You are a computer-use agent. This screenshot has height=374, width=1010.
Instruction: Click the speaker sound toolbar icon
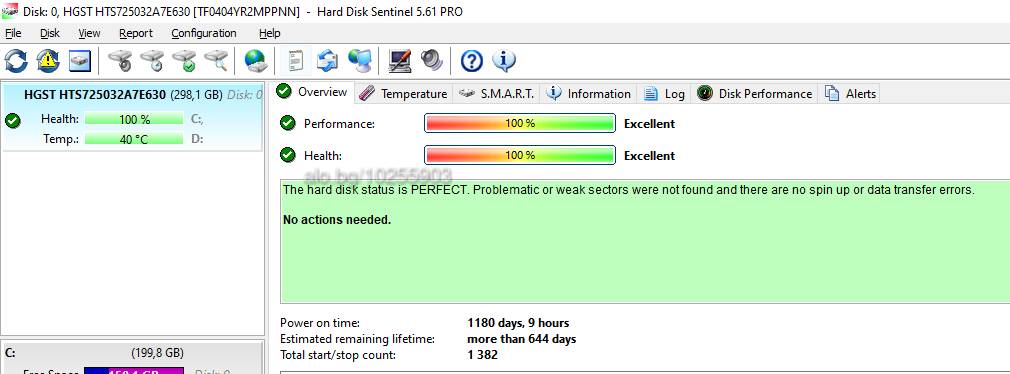pos(432,61)
